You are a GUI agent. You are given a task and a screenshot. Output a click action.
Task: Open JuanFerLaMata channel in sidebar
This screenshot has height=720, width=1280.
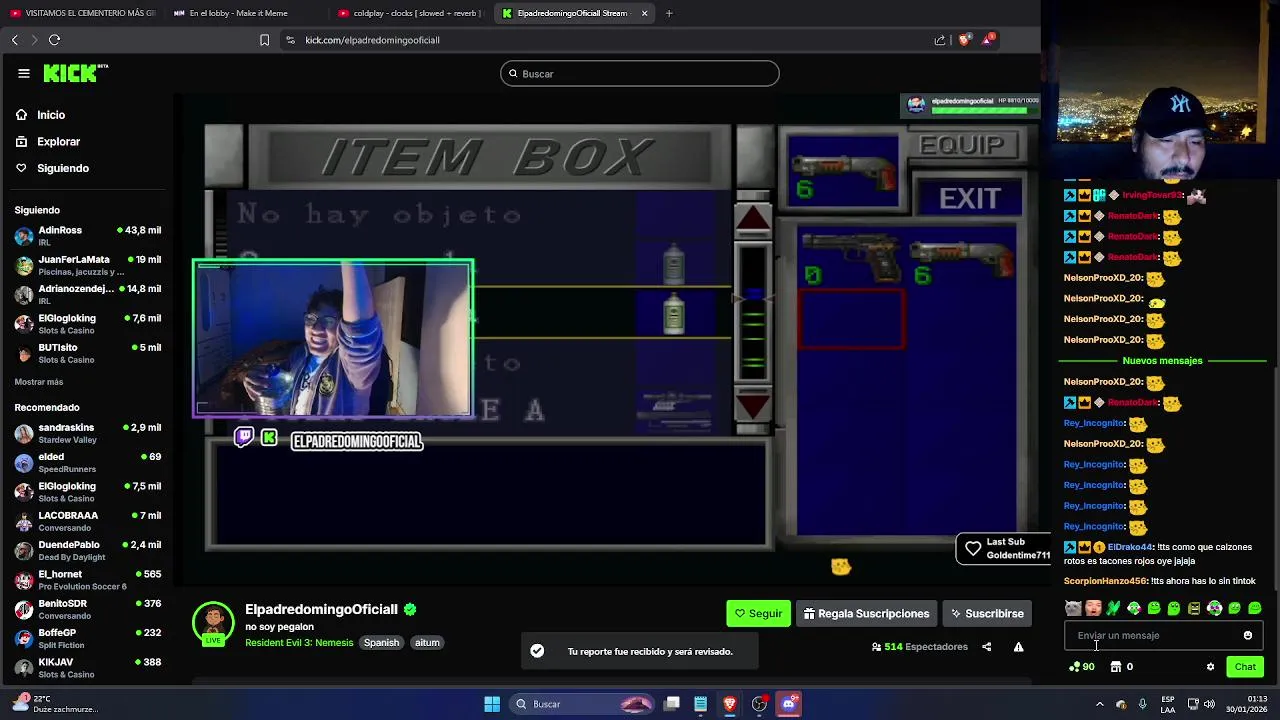tap(88, 265)
